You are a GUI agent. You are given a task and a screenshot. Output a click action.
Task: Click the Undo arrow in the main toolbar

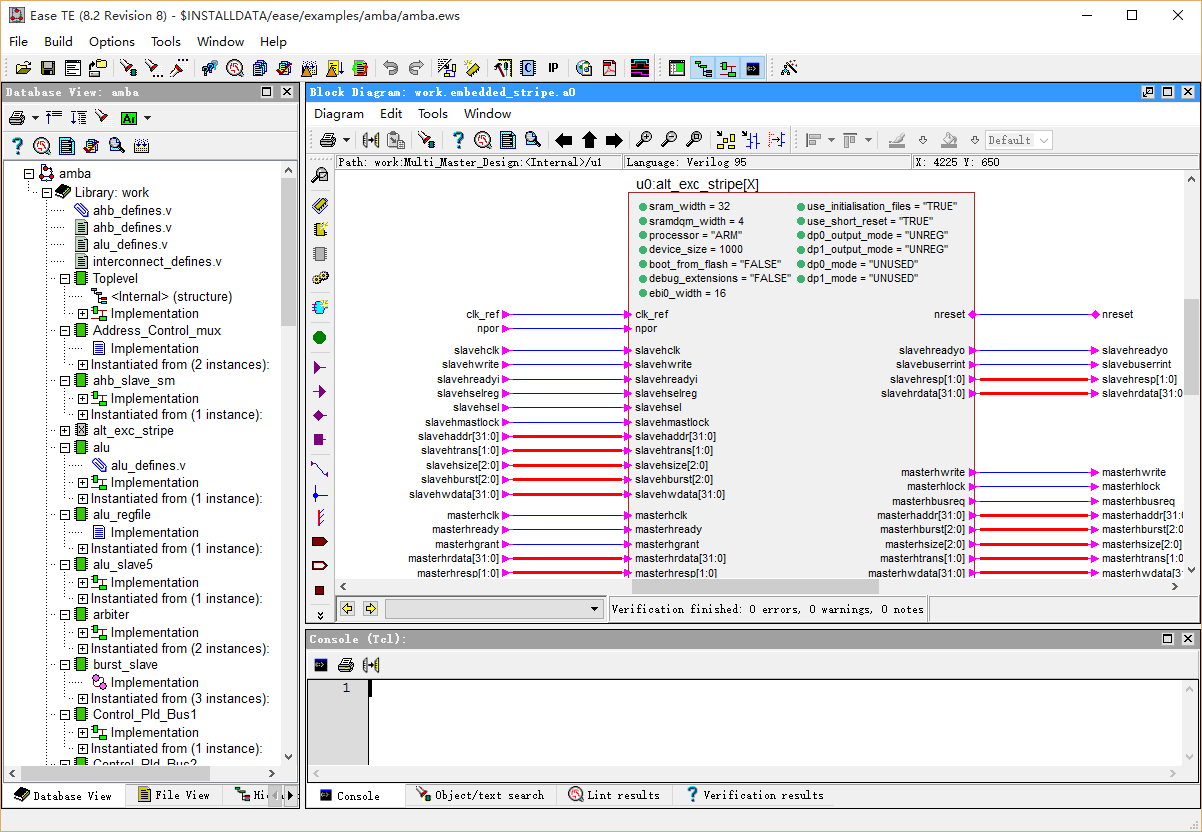pos(391,68)
